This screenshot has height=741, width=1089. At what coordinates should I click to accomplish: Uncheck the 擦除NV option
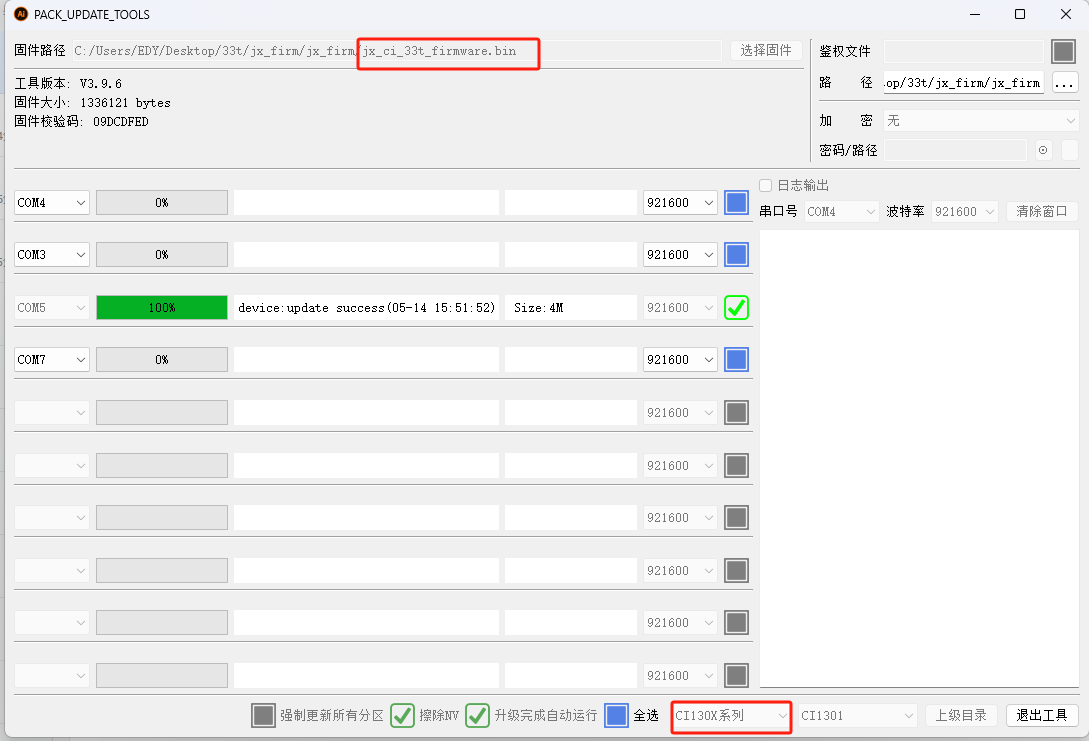click(x=402, y=715)
